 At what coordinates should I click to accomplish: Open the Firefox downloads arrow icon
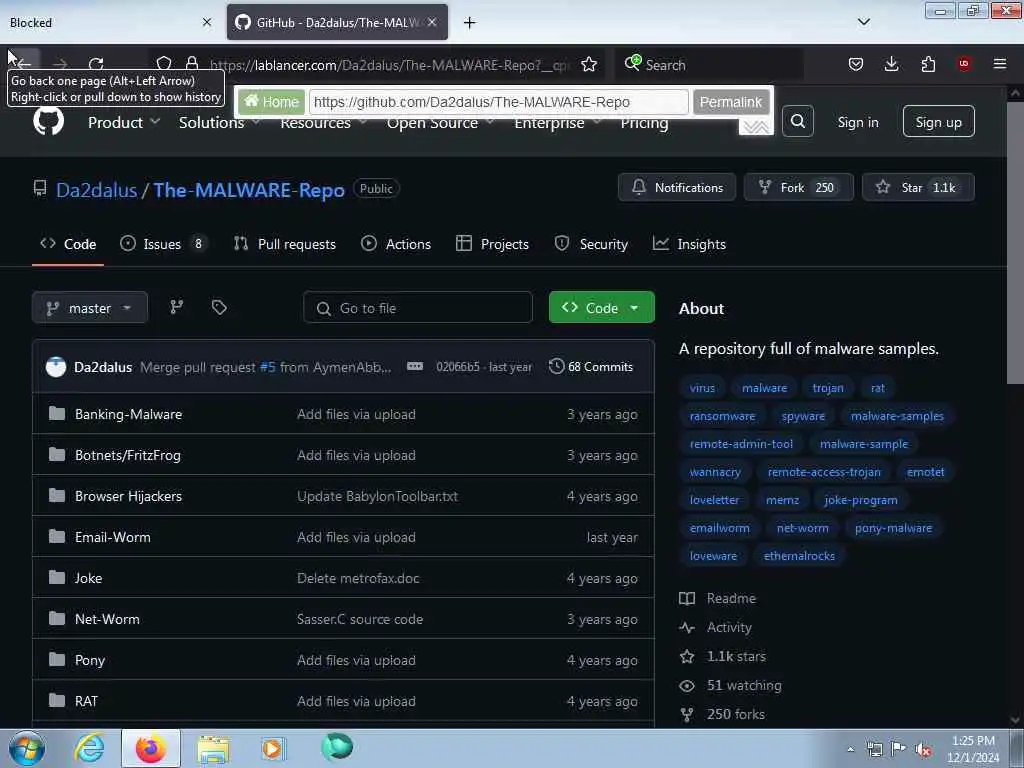(891, 64)
